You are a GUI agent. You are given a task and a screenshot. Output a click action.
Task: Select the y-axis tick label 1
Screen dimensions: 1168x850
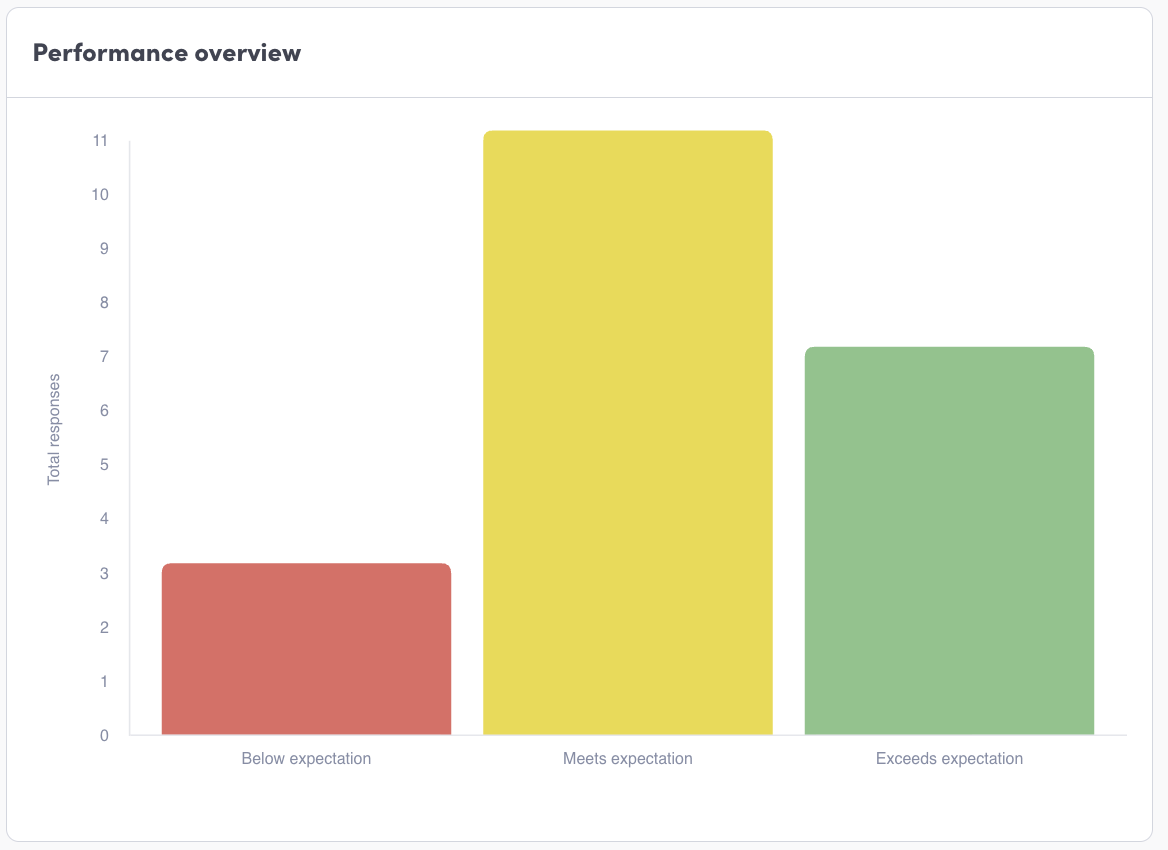tap(103, 682)
